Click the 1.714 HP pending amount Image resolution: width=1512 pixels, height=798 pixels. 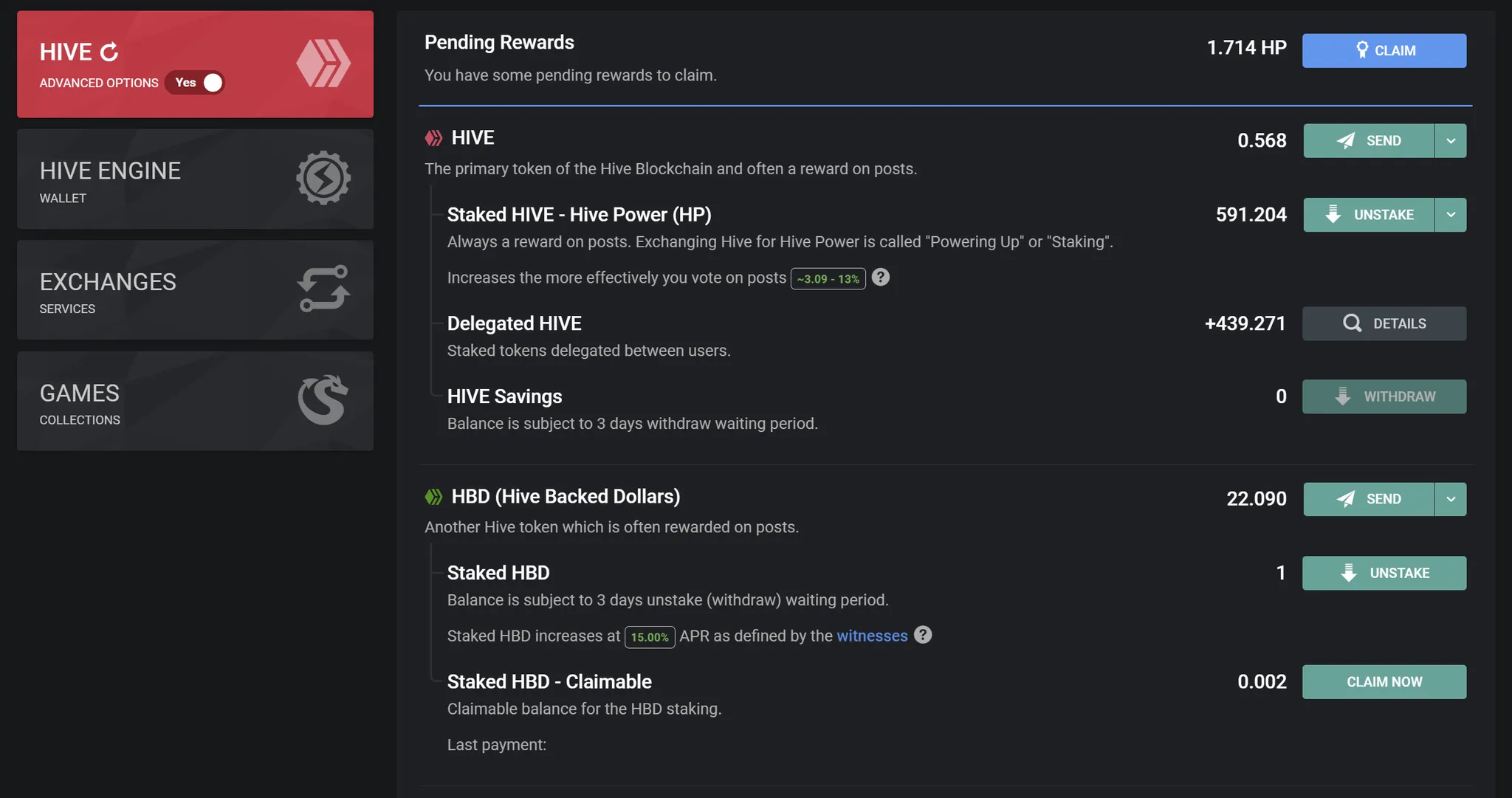tap(1246, 48)
